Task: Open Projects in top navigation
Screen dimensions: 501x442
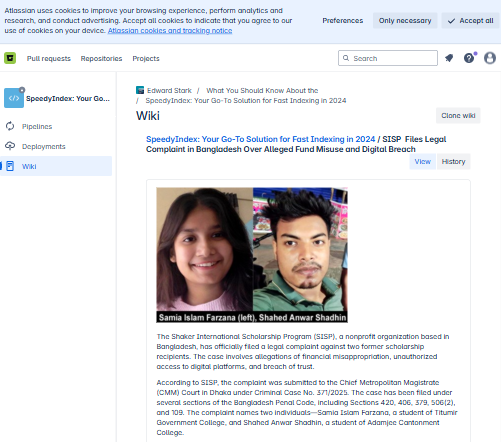Action: click(x=146, y=58)
